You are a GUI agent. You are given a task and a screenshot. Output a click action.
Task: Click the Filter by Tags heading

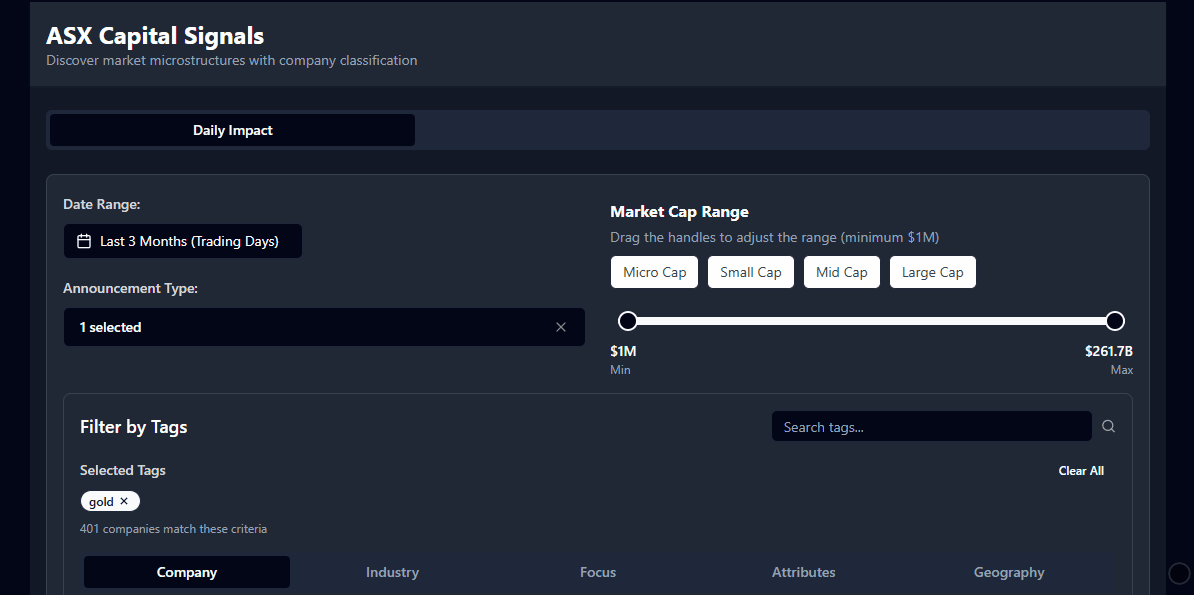[133, 427]
